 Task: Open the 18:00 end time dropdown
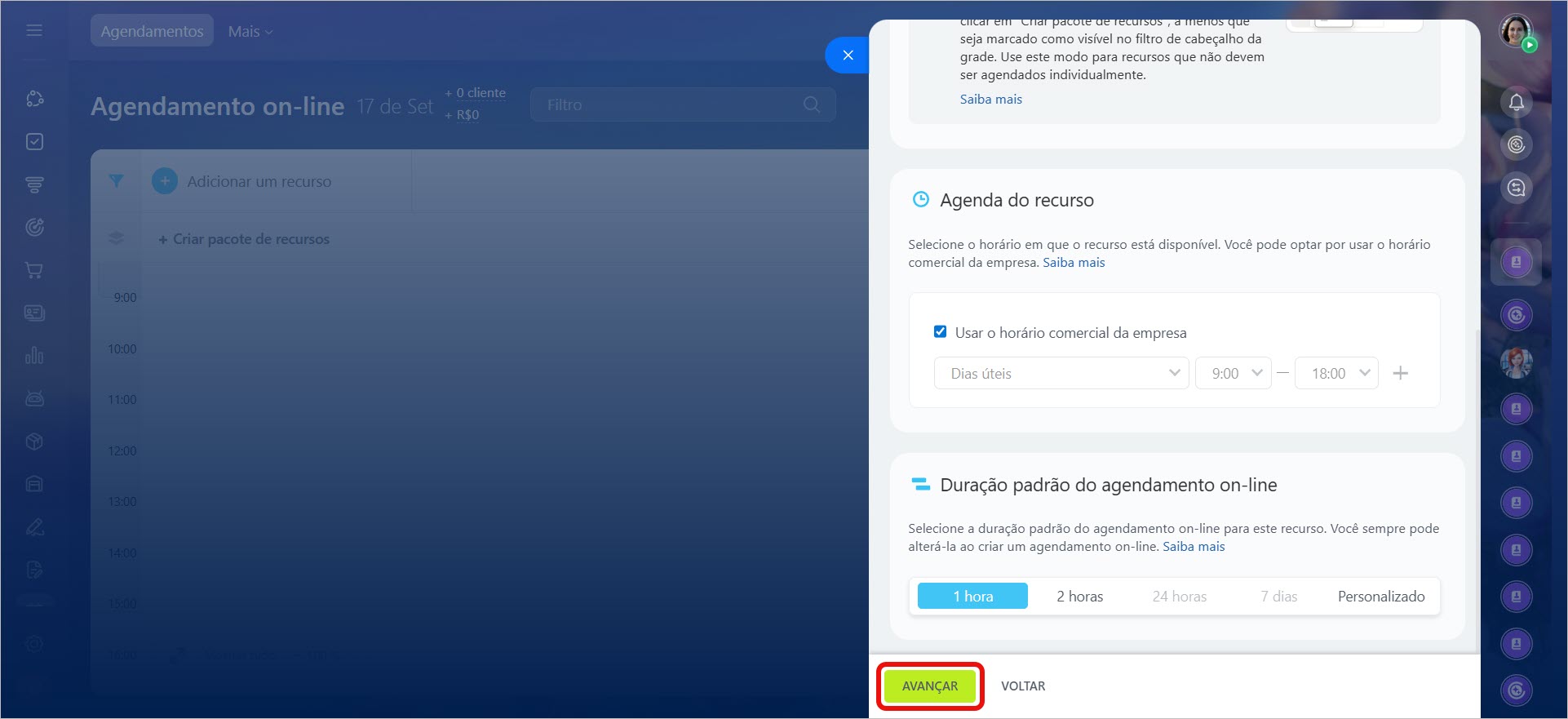click(x=1336, y=373)
